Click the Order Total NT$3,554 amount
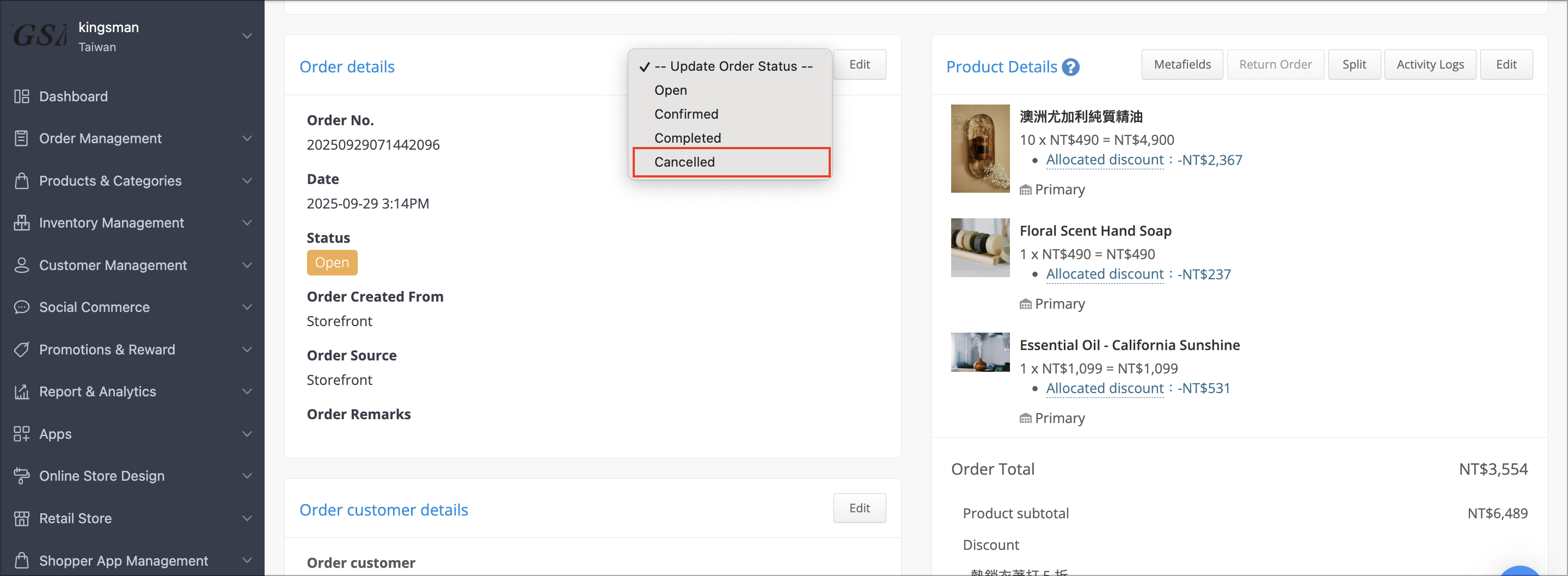 1492,469
